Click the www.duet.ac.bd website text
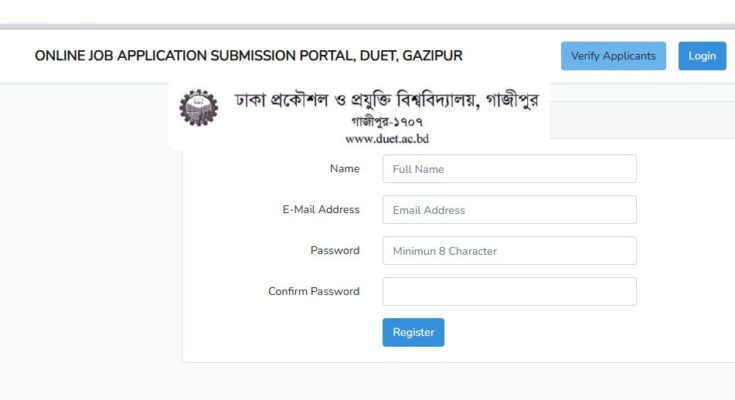This screenshot has width=735, height=400. tap(387, 139)
